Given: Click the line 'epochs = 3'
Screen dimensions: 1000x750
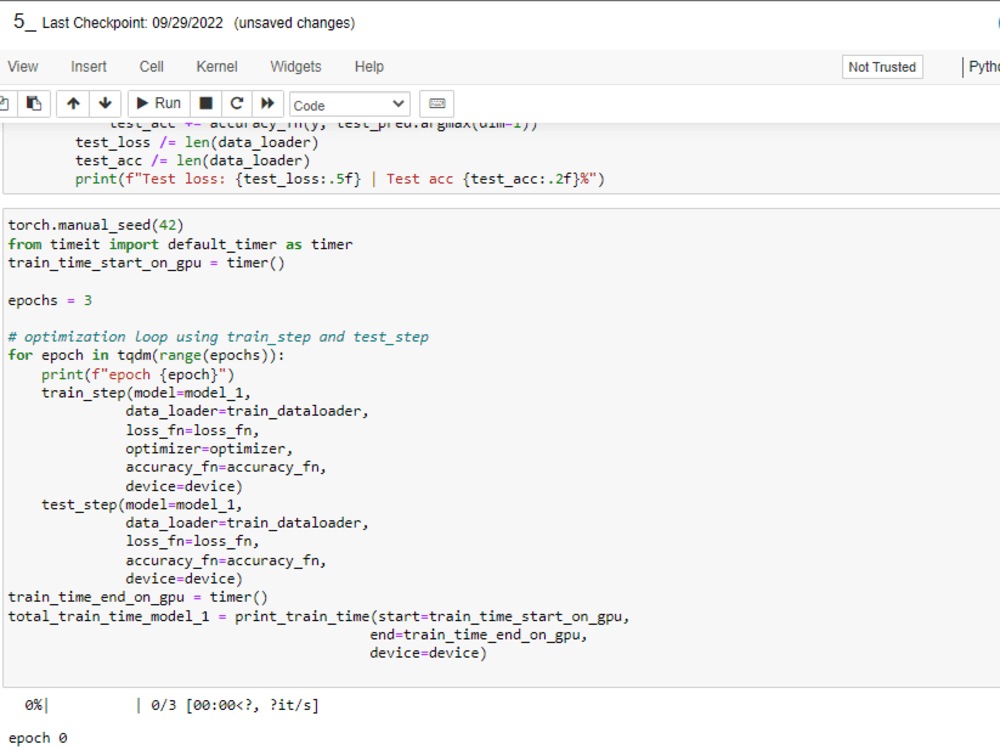Looking at the screenshot, I should tap(50, 300).
